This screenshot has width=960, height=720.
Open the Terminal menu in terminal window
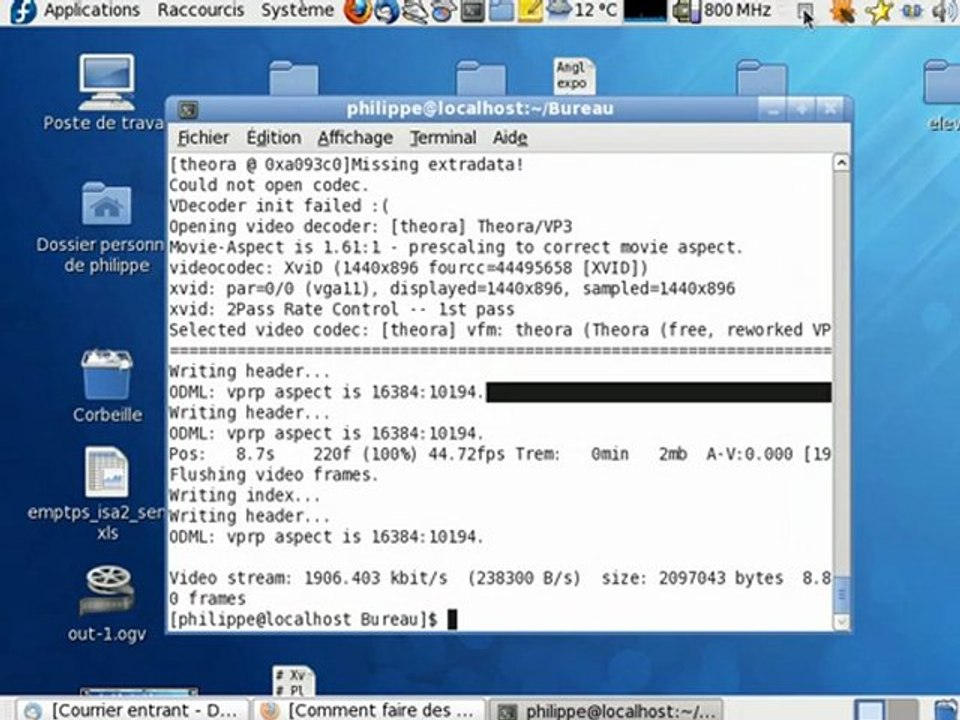click(443, 138)
